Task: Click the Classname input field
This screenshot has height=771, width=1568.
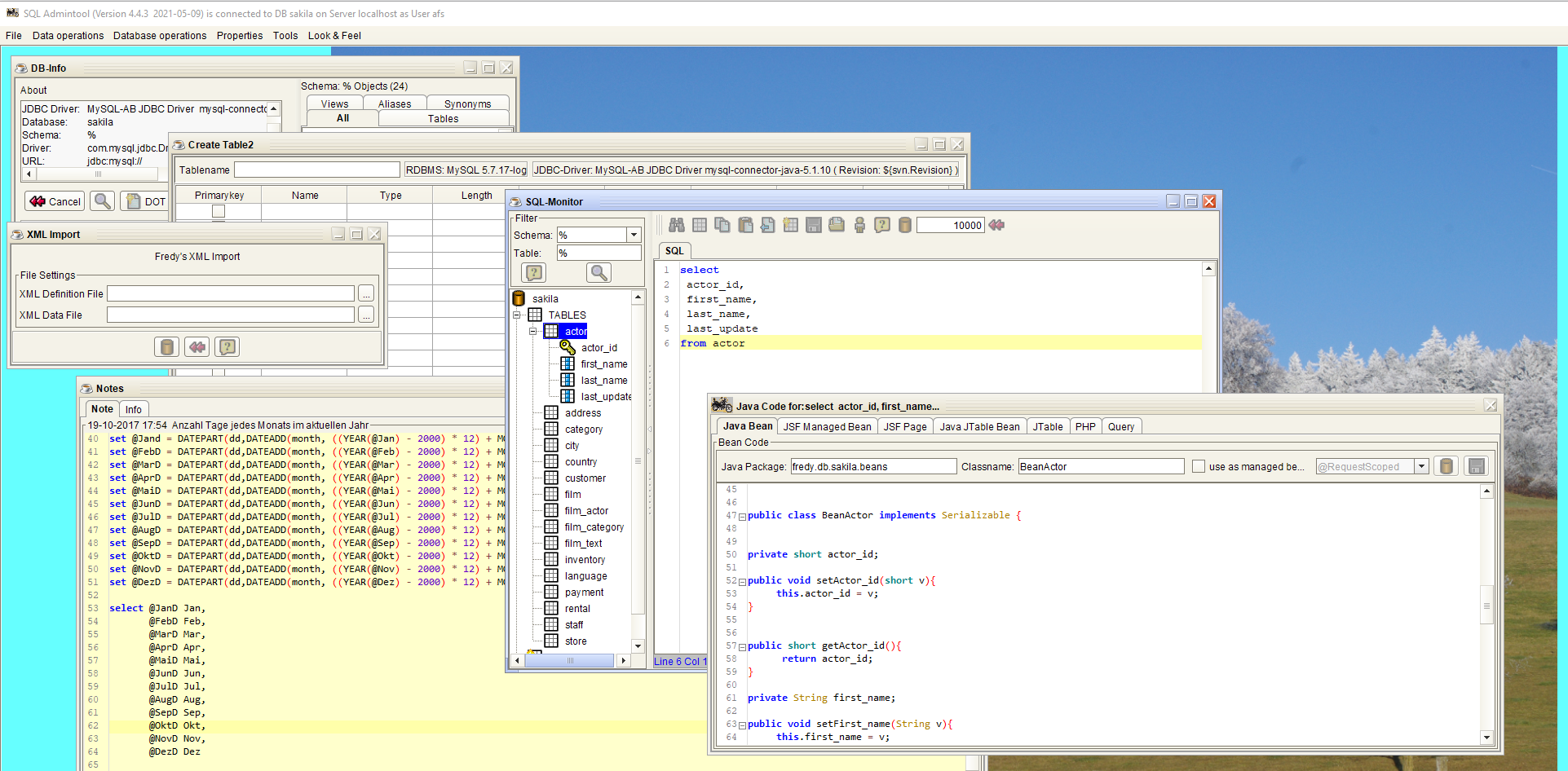Action: click(1100, 466)
